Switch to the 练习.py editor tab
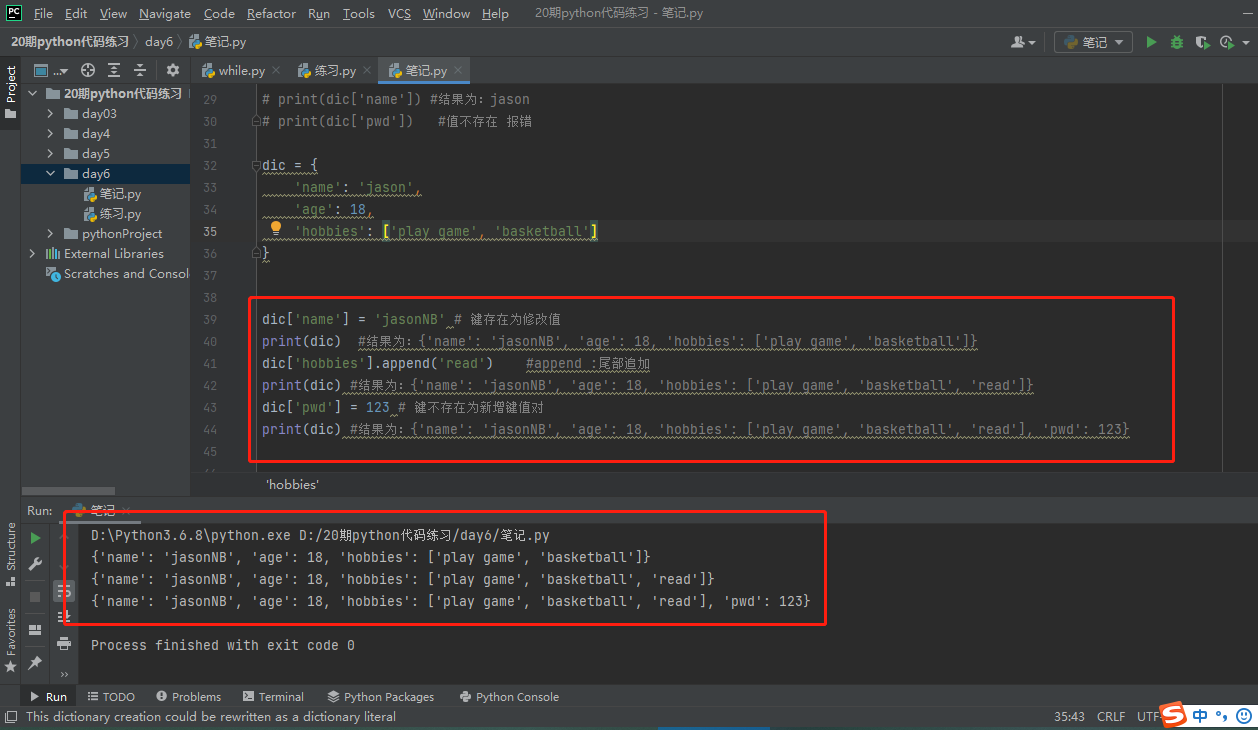 335,70
